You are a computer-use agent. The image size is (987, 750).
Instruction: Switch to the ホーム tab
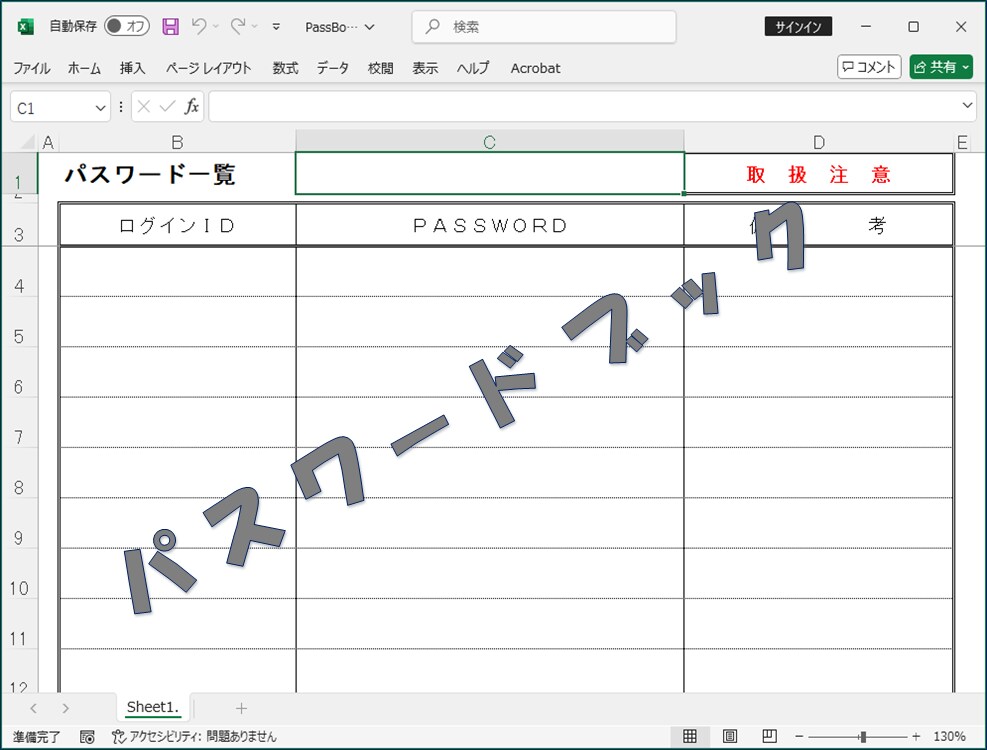point(84,68)
